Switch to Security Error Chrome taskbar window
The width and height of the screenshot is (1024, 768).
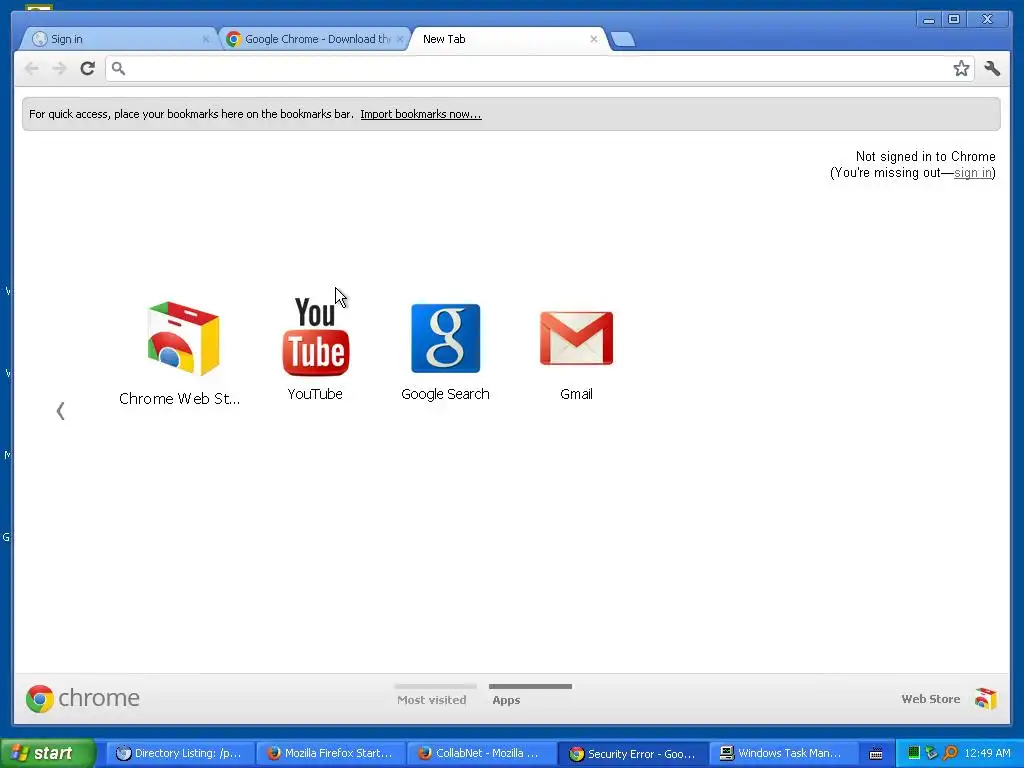(632, 754)
